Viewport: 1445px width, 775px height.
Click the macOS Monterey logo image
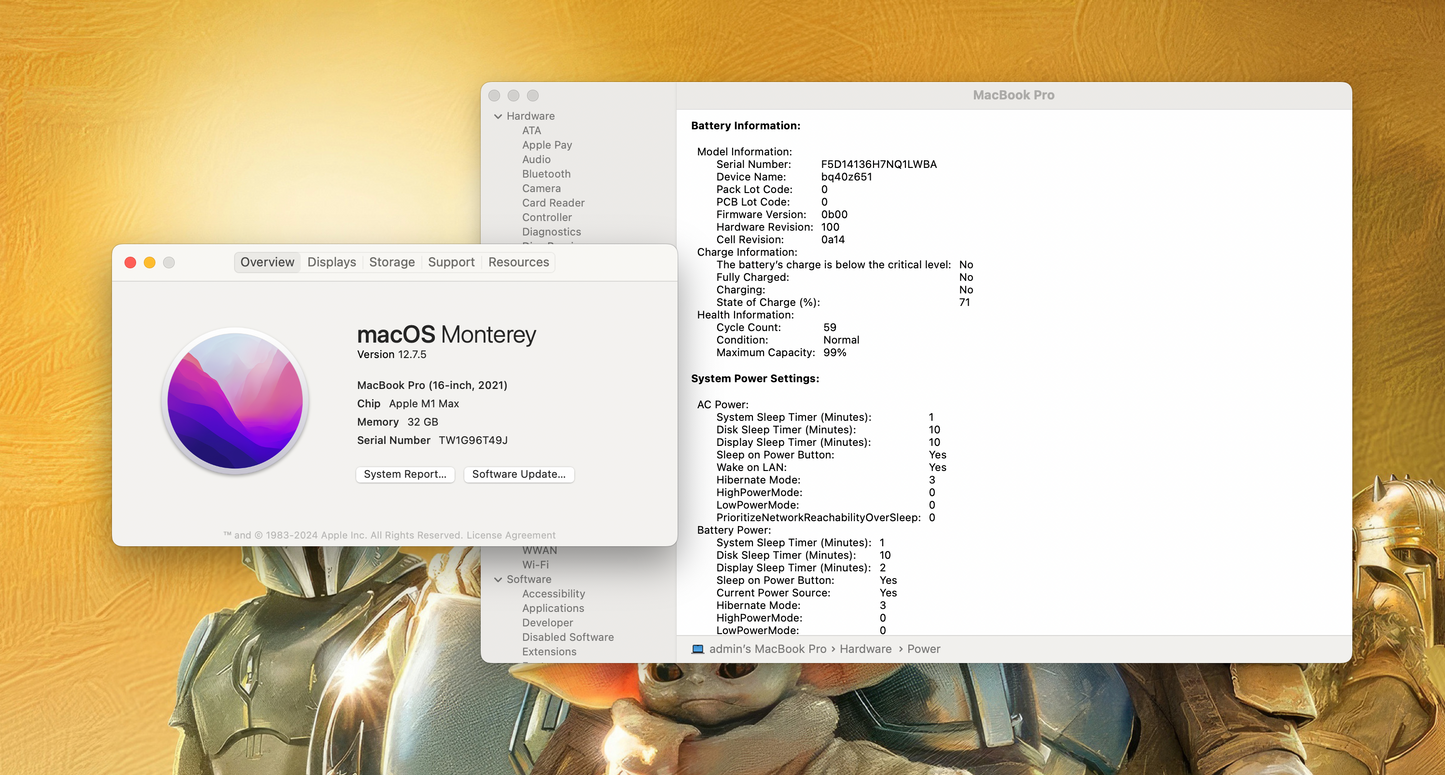coord(235,401)
